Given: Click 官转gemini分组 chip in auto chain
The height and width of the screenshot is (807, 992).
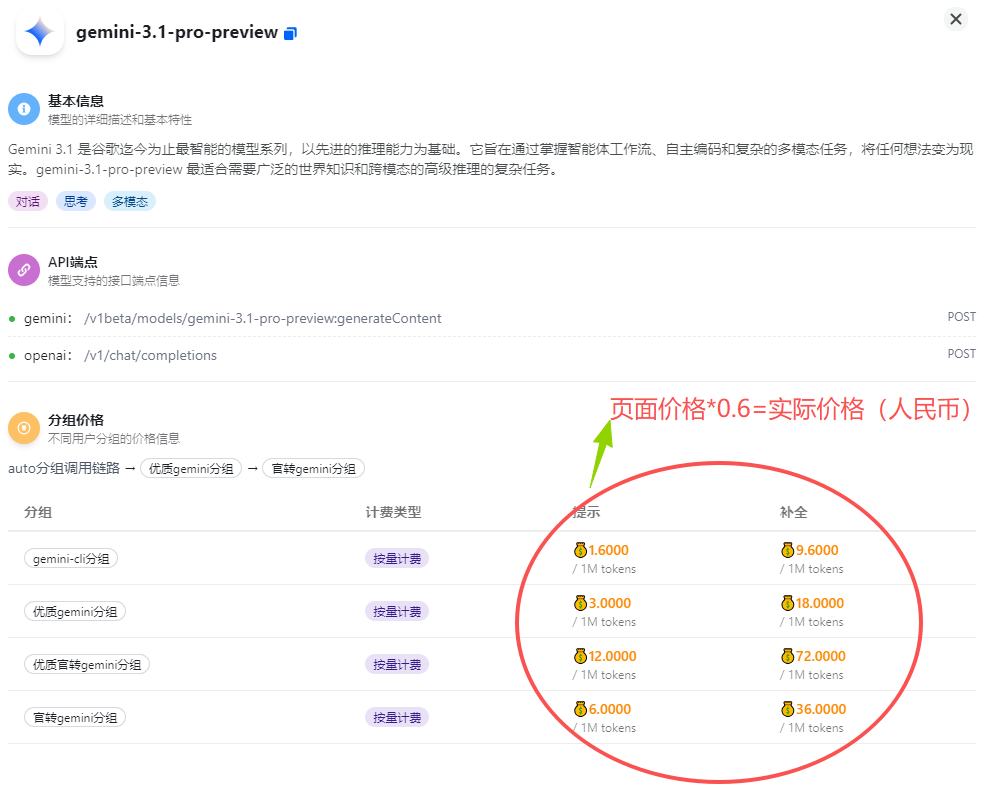Looking at the screenshot, I should [313, 469].
